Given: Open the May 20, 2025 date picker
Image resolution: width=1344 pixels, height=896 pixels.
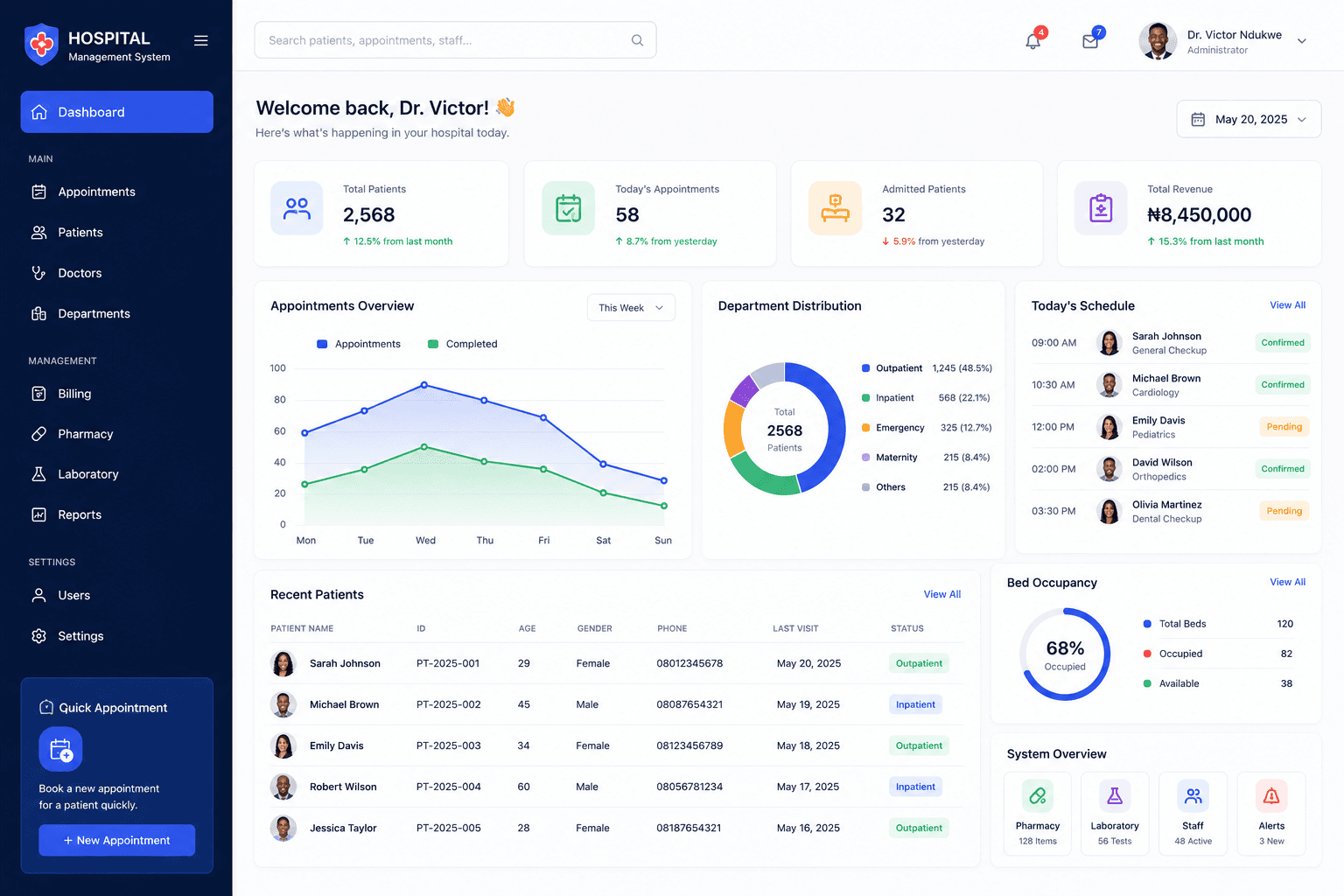Looking at the screenshot, I should [x=1249, y=119].
